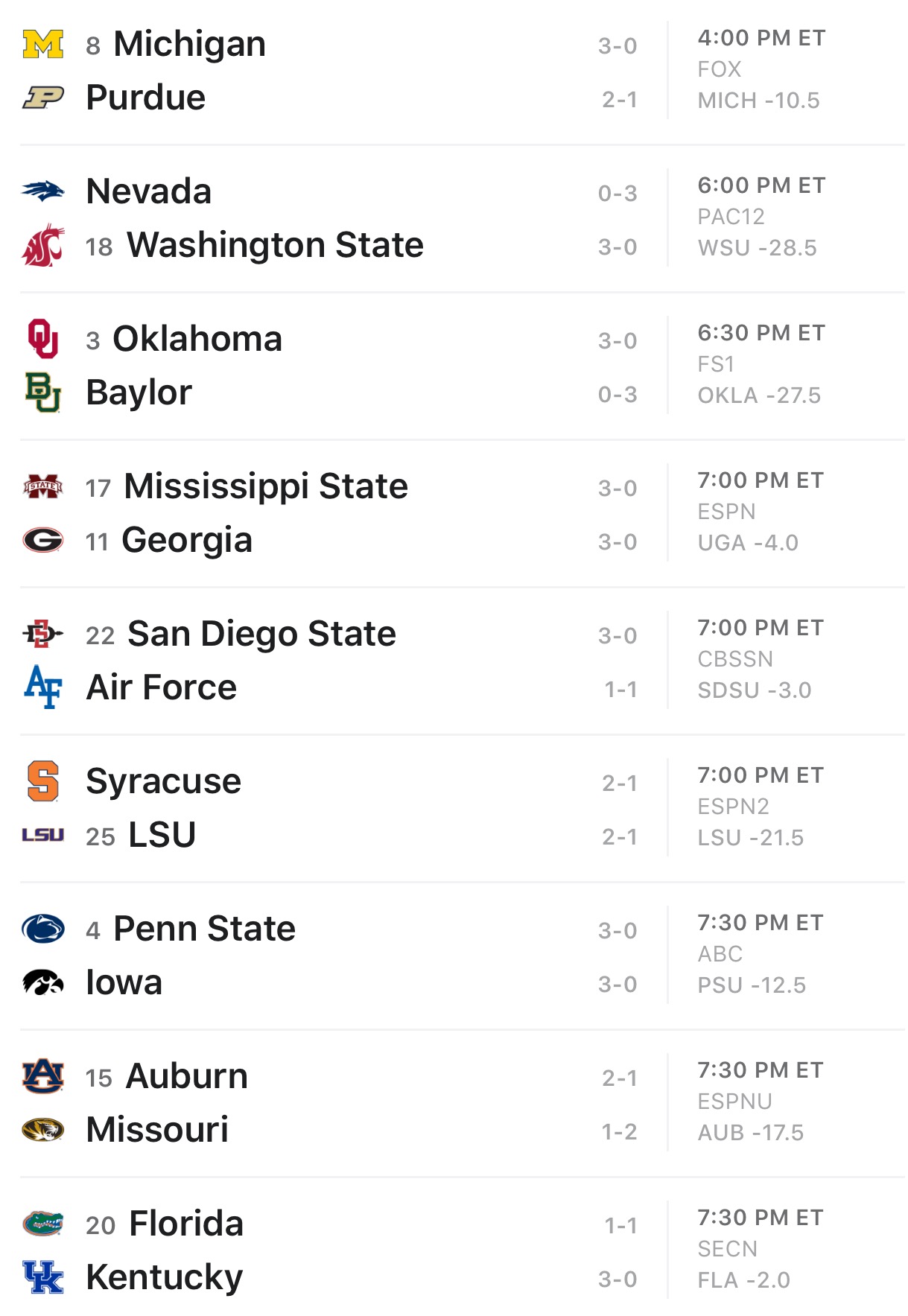
Task: Tap the Michigan team logo
Action: [x=43, y=44]
